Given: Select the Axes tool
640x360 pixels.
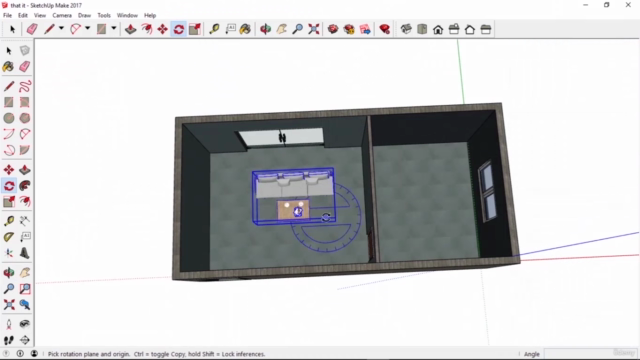Looking at the screenshot, I should [x=9, y=253].
